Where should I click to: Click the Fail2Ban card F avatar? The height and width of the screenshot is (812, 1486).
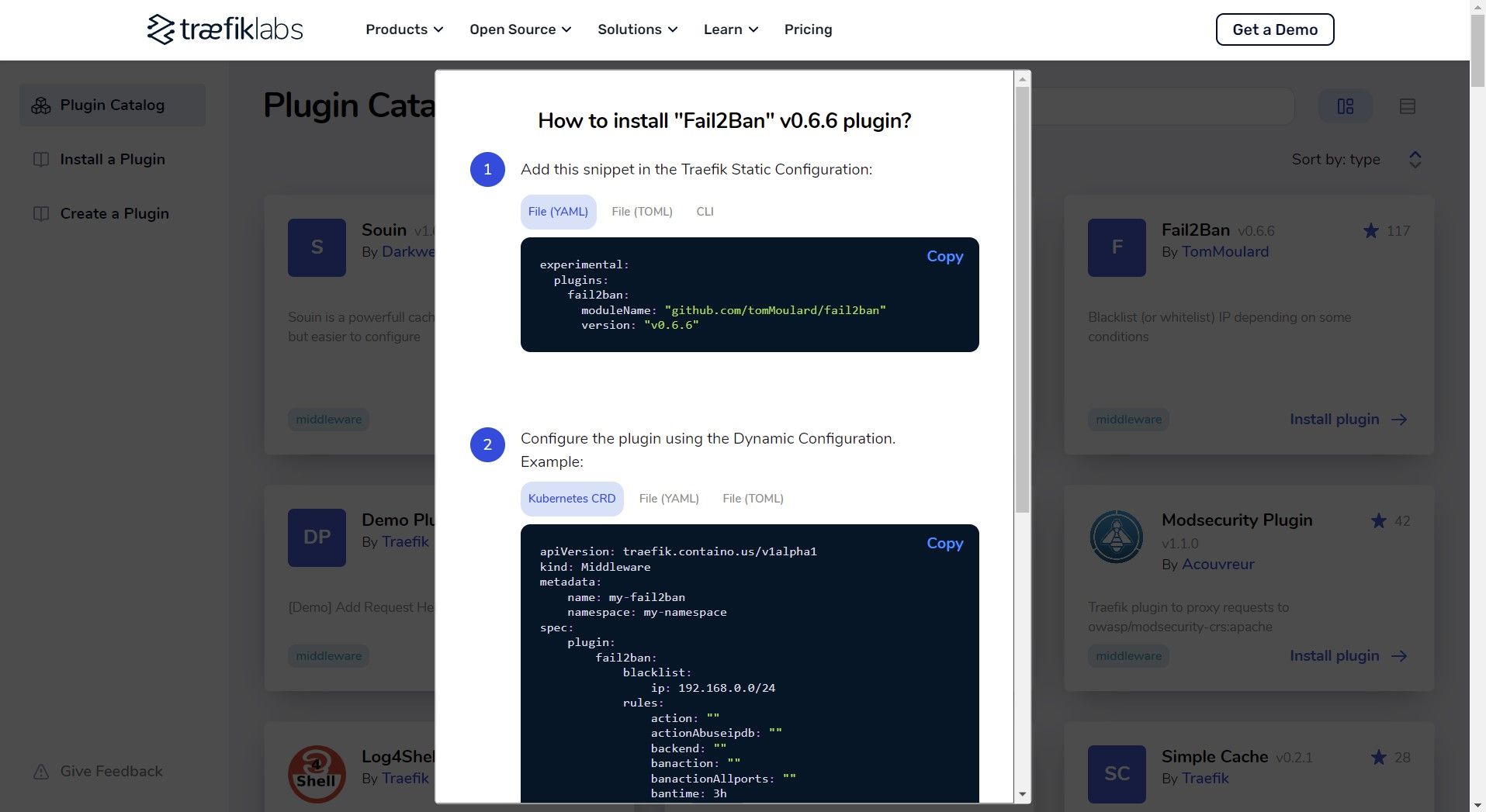pos(1117,247)
